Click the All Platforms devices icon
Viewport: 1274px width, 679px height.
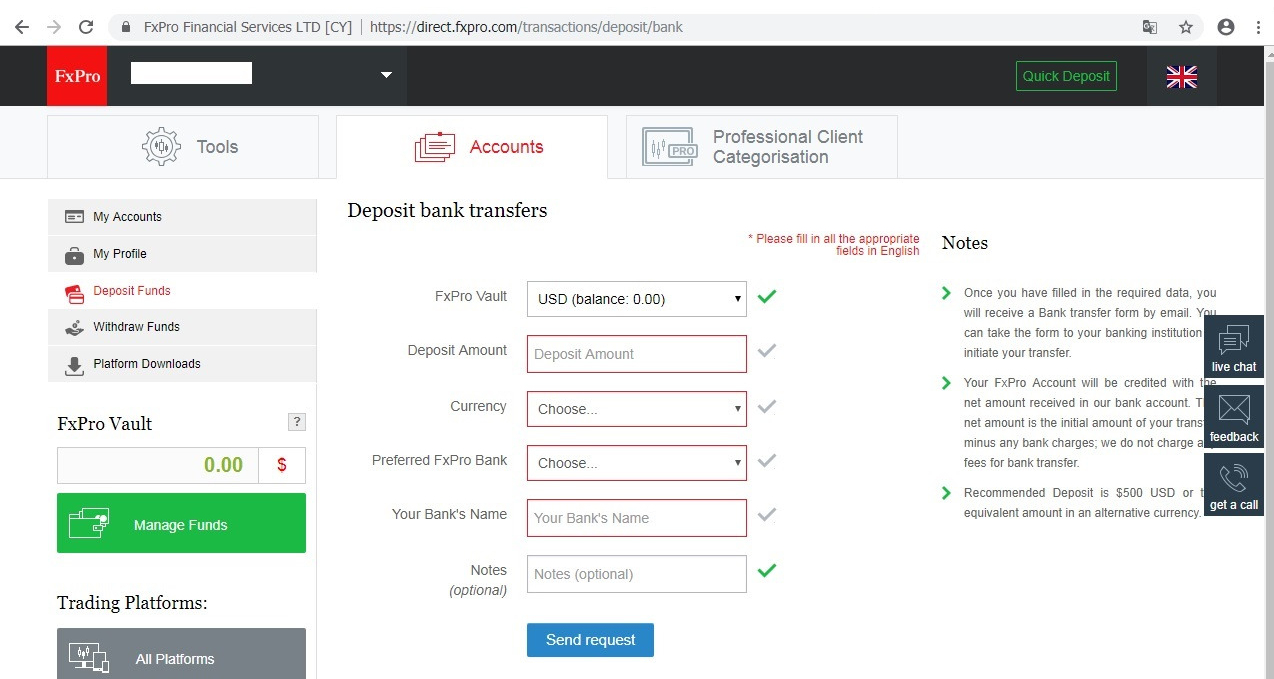89,657
